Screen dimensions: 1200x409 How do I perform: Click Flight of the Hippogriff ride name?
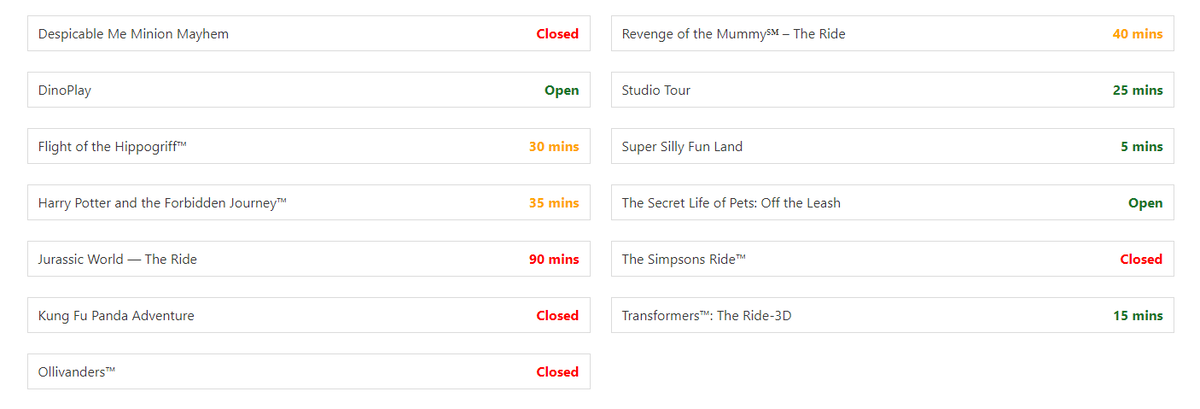coord(113,147)
